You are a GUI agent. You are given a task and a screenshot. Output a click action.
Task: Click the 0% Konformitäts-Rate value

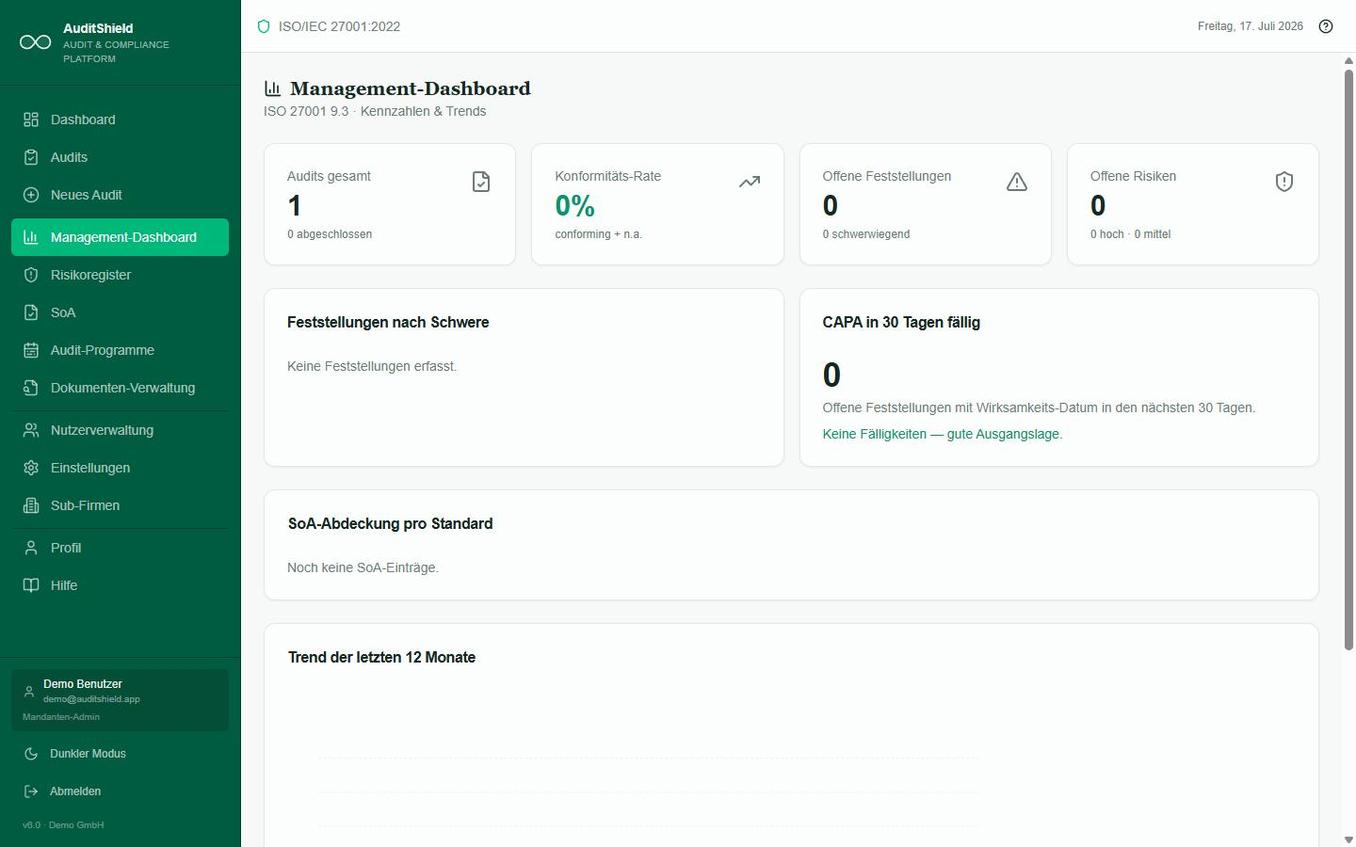pos(575,206)
